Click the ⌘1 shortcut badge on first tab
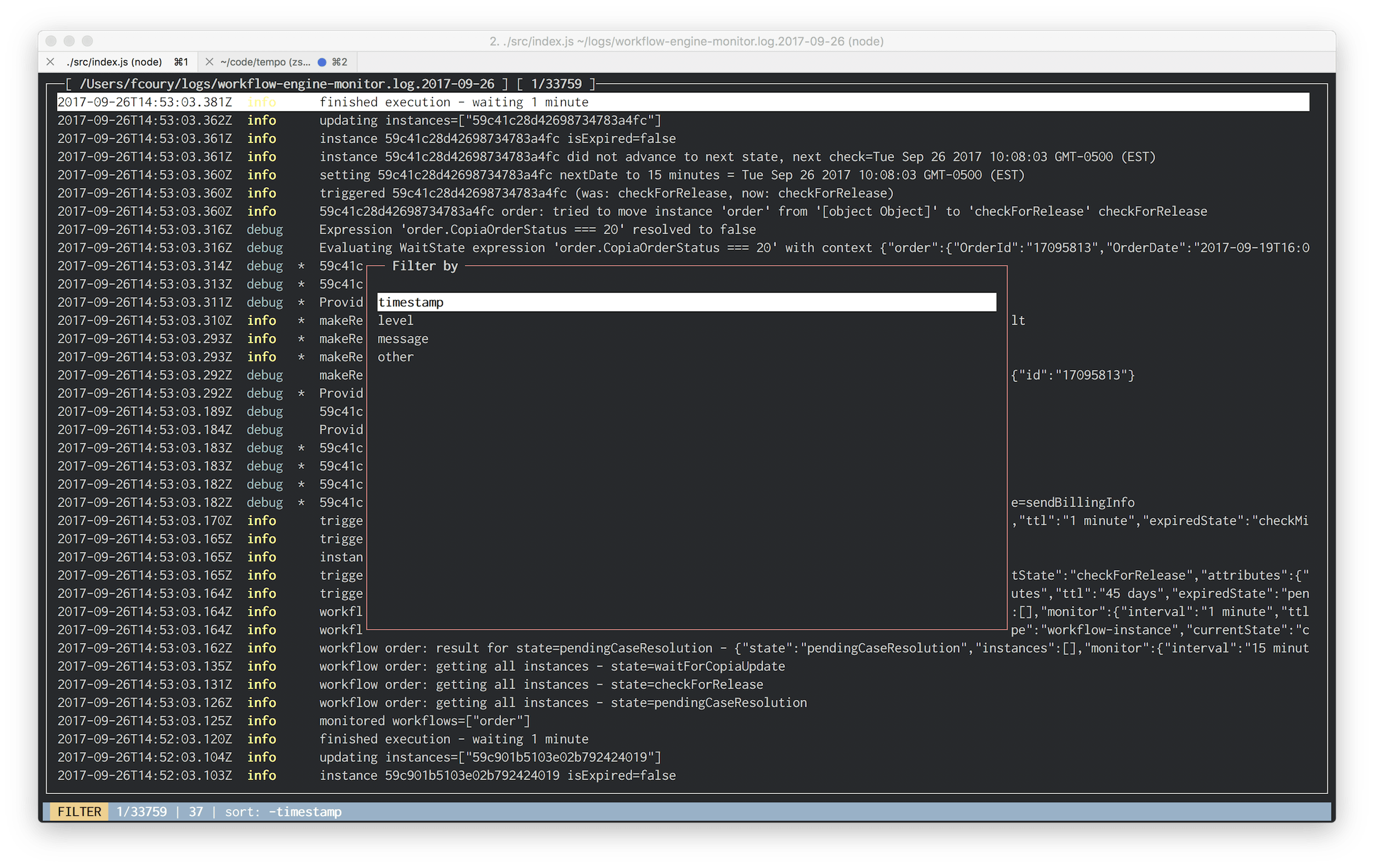This screenshot has height=868, width=1374. [x=180, y=61]
